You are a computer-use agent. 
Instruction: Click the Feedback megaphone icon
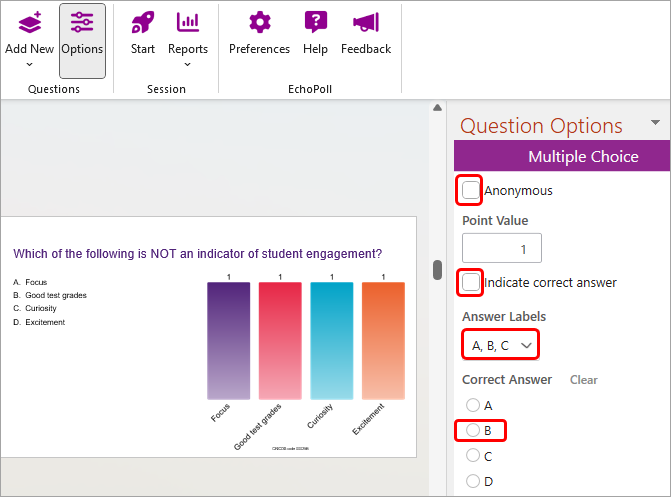point(366,23)
